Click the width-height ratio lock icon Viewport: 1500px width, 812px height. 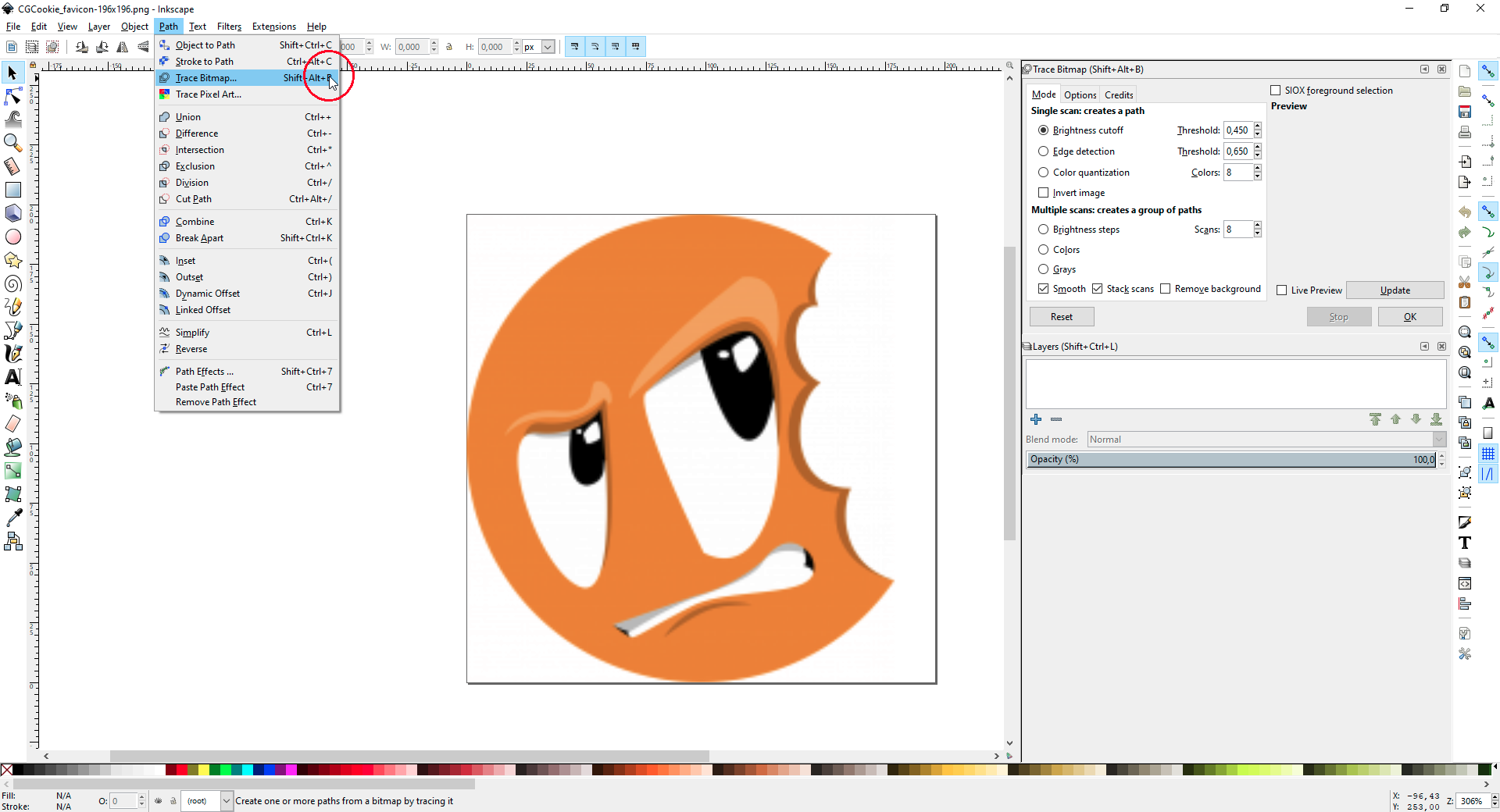[449, 47]
